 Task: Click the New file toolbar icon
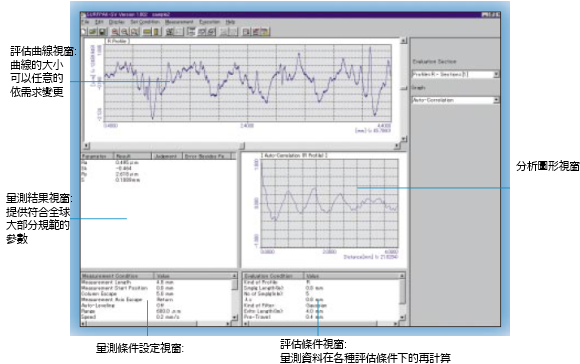[83, 32]
